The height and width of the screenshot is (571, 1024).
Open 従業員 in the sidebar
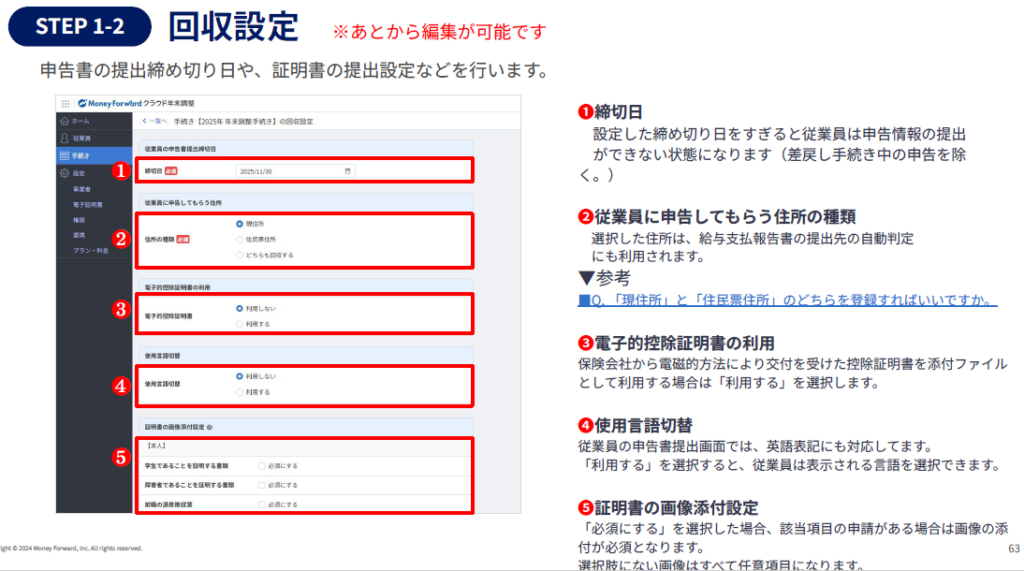tap(81, 138)
